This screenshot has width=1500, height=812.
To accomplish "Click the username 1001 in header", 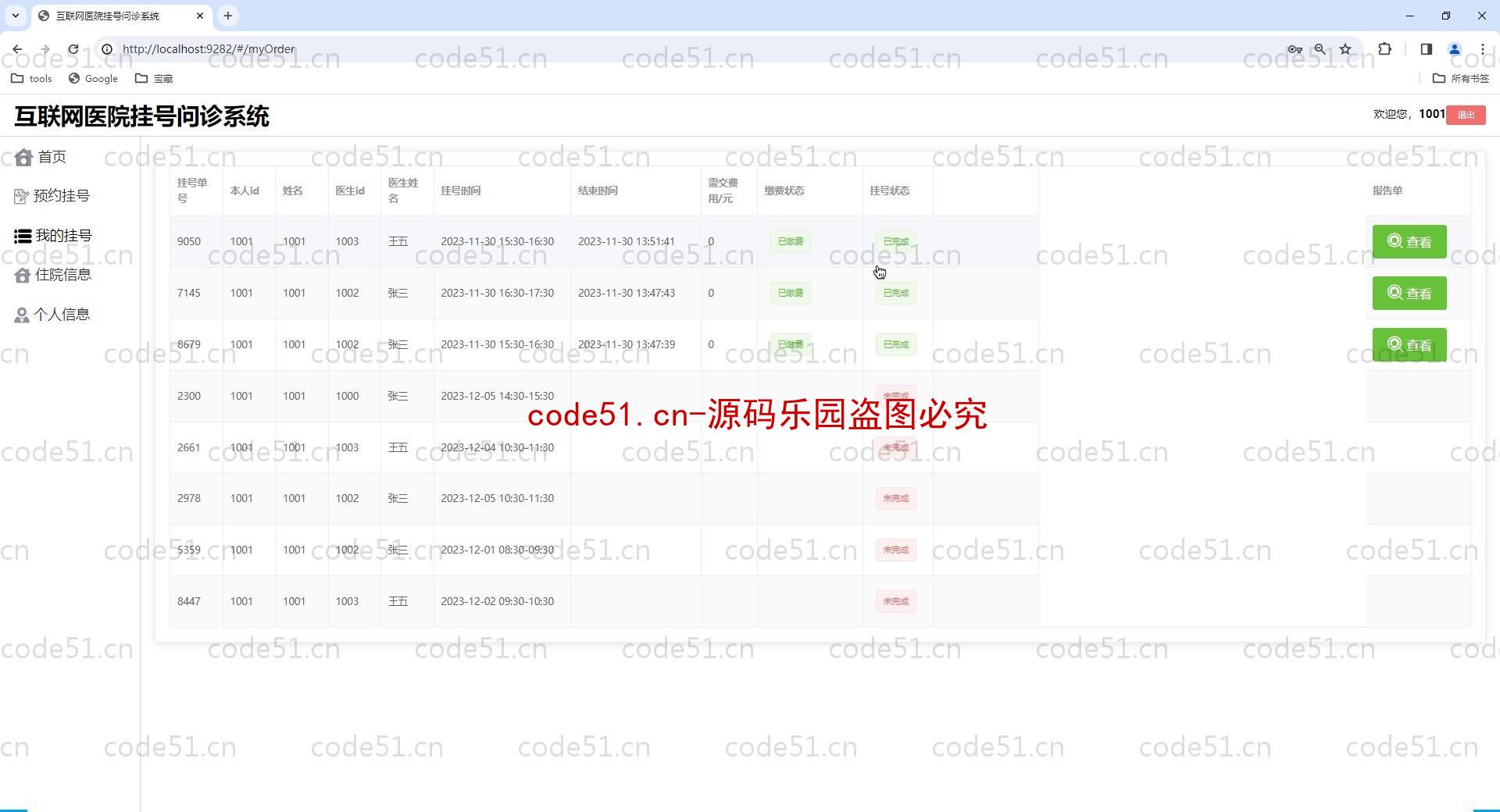I will tap(1432, 114).
